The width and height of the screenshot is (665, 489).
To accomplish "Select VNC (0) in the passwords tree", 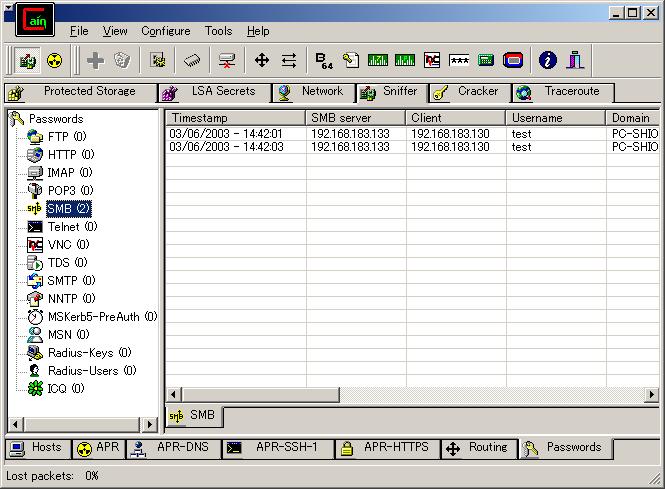I will click(x=68, y=245).
